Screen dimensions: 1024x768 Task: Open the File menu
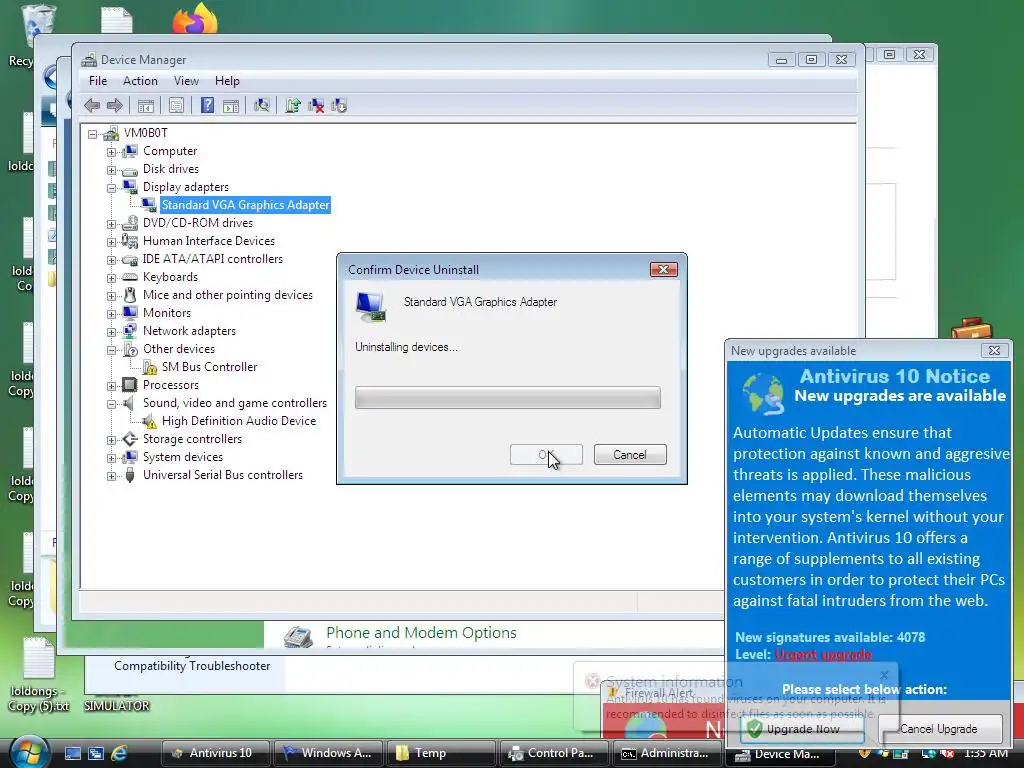point(98,81)
